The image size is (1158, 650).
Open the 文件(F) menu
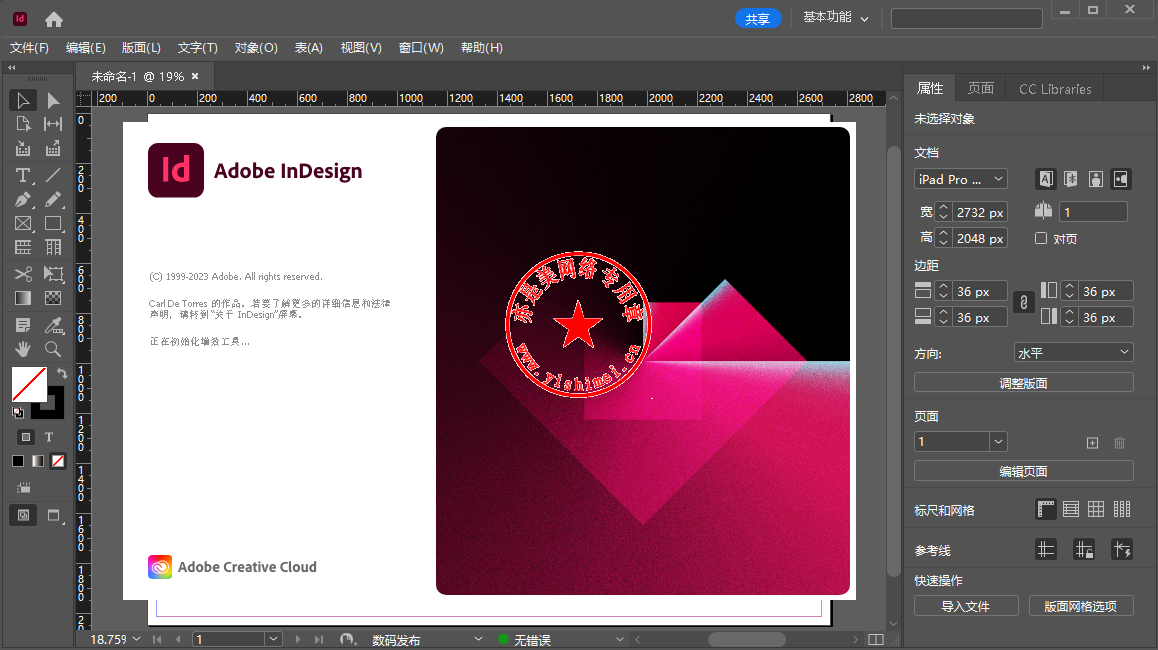click(x=29, y=48)
